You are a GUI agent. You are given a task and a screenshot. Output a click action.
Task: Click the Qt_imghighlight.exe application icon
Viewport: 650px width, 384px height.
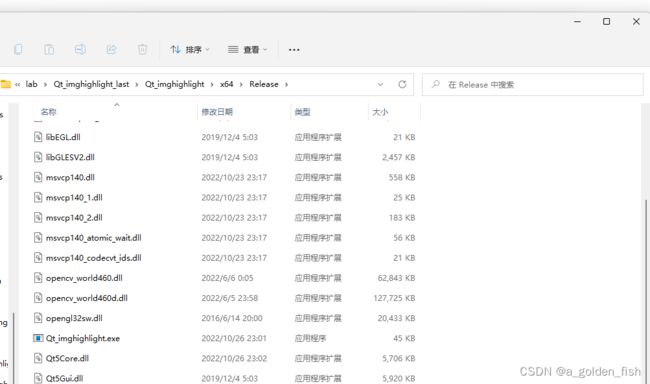click(x=38, y=338)
